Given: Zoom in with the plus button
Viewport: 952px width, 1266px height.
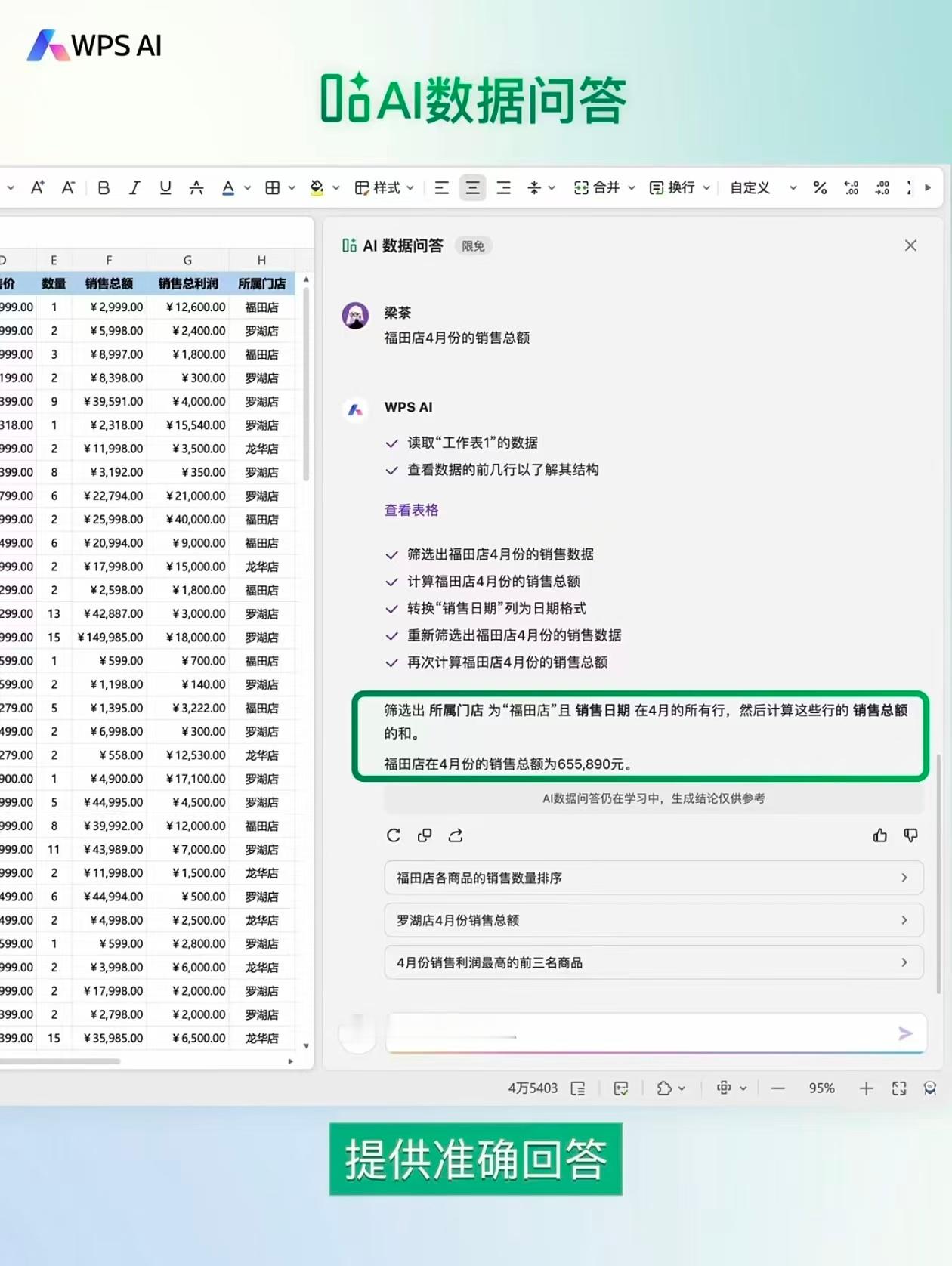Looking at the screenshot, I should click(x=866, y=1088).
